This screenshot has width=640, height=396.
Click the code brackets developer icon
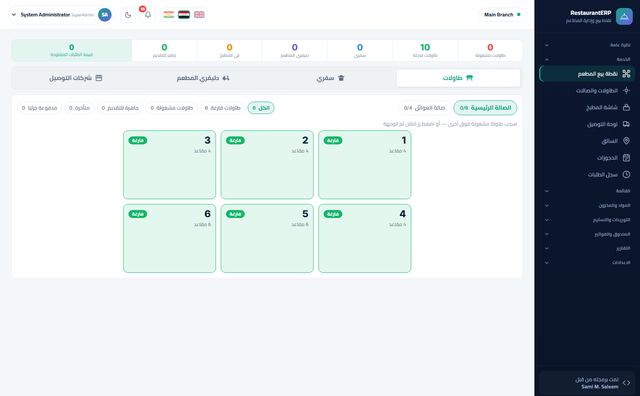click(626, 383)
